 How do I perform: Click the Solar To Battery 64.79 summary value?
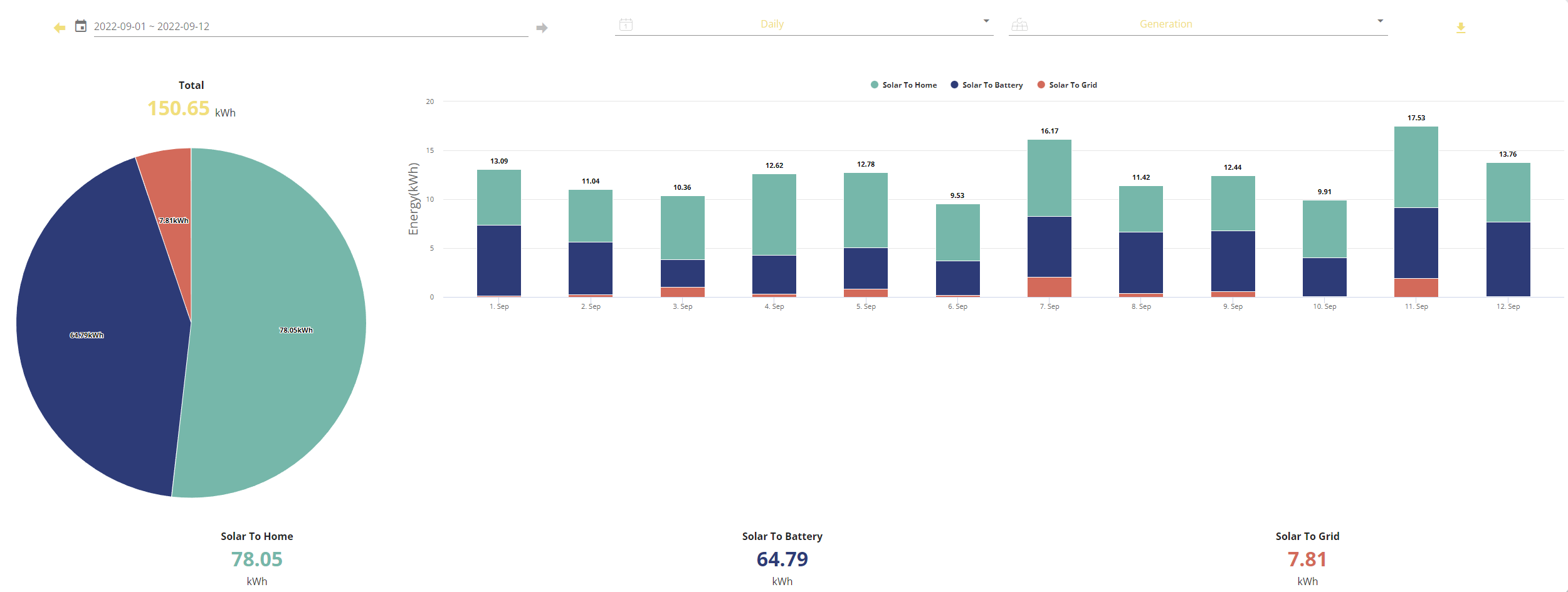[x=782, y=559]
